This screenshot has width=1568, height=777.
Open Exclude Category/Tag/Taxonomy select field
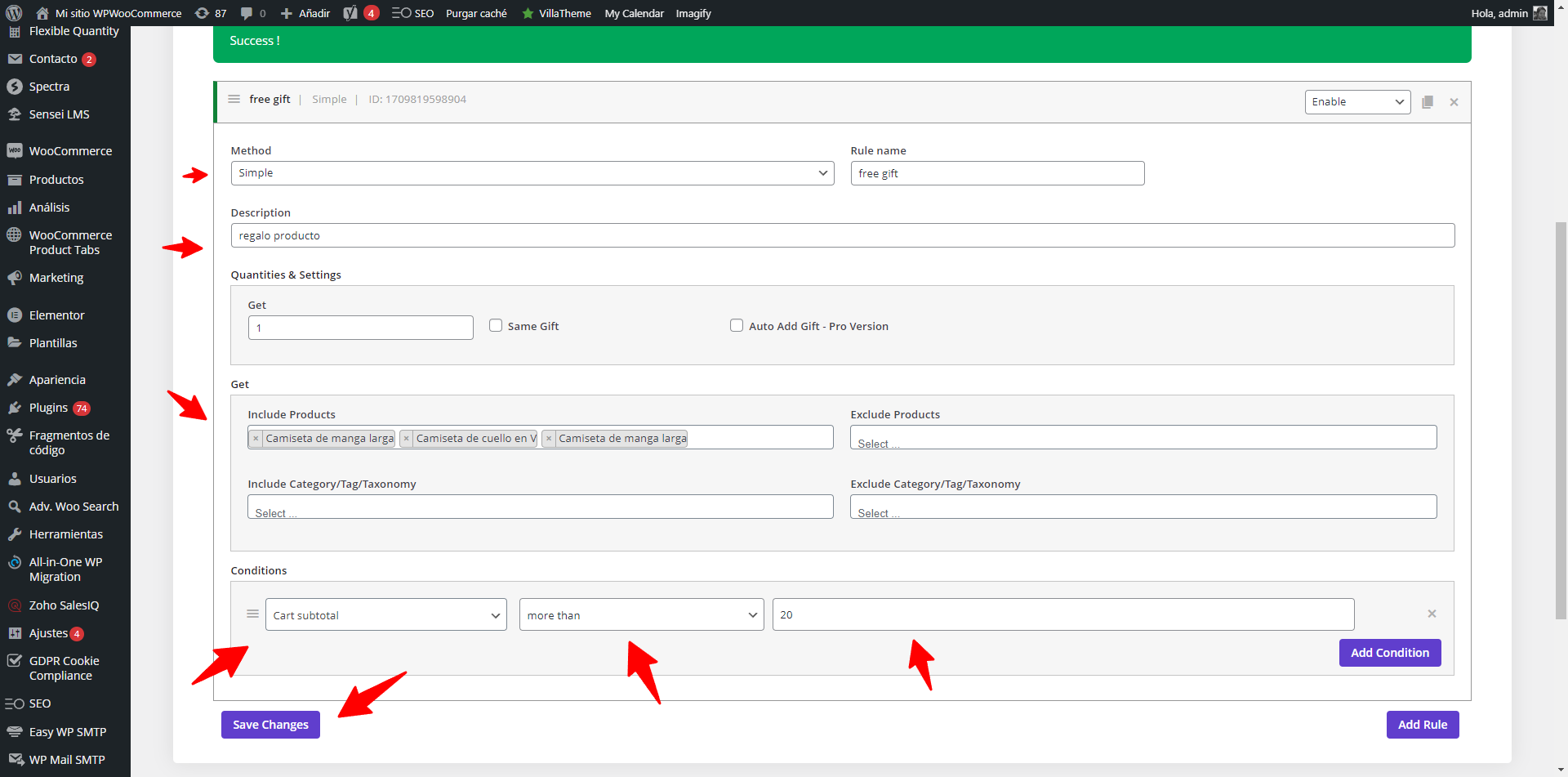[1143, 507]
